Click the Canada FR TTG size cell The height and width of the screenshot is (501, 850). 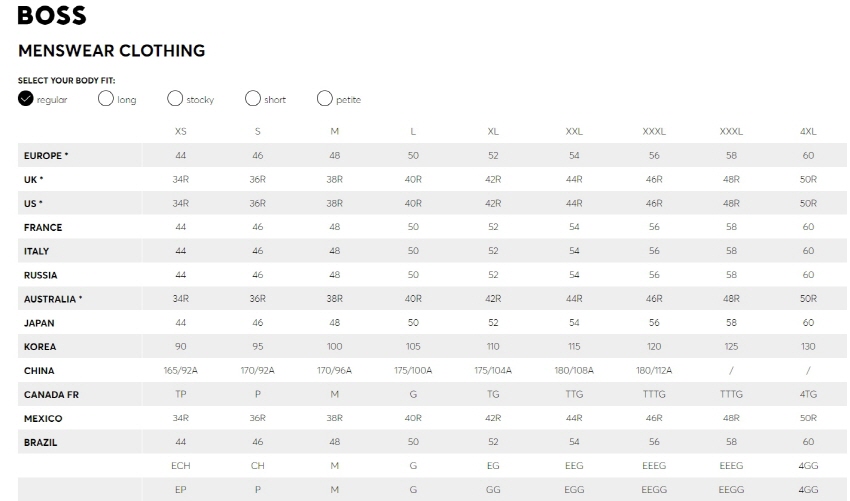click(574, 394)
